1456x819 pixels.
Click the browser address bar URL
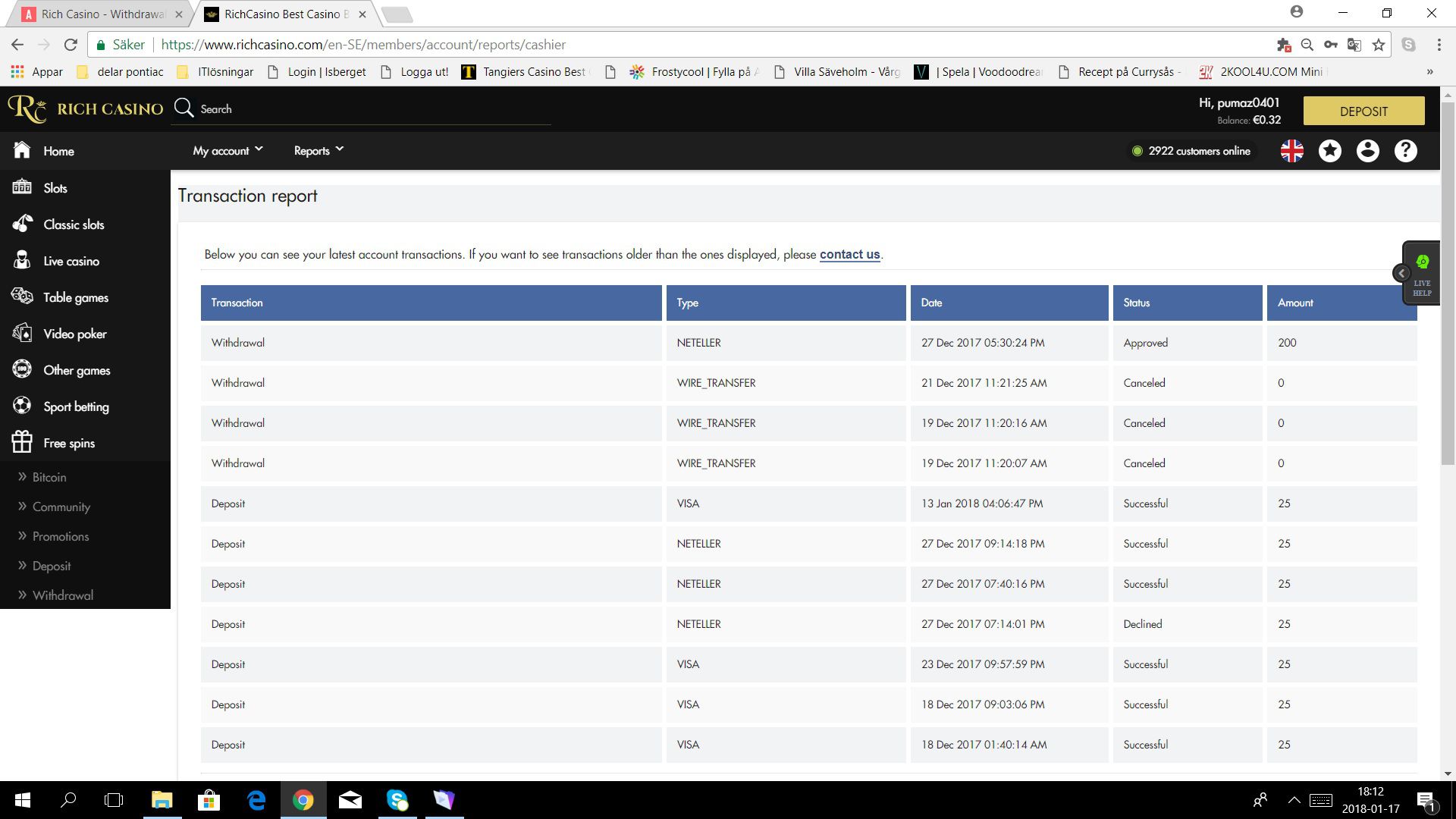[x=363, y=45]
